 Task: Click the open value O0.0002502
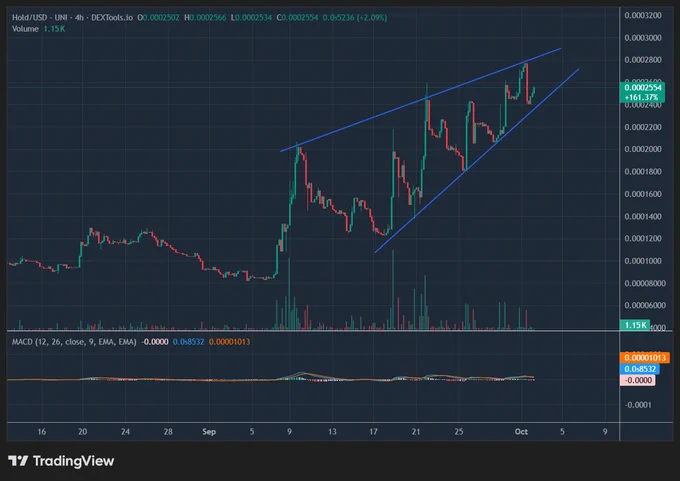click(x=158, y=18)
